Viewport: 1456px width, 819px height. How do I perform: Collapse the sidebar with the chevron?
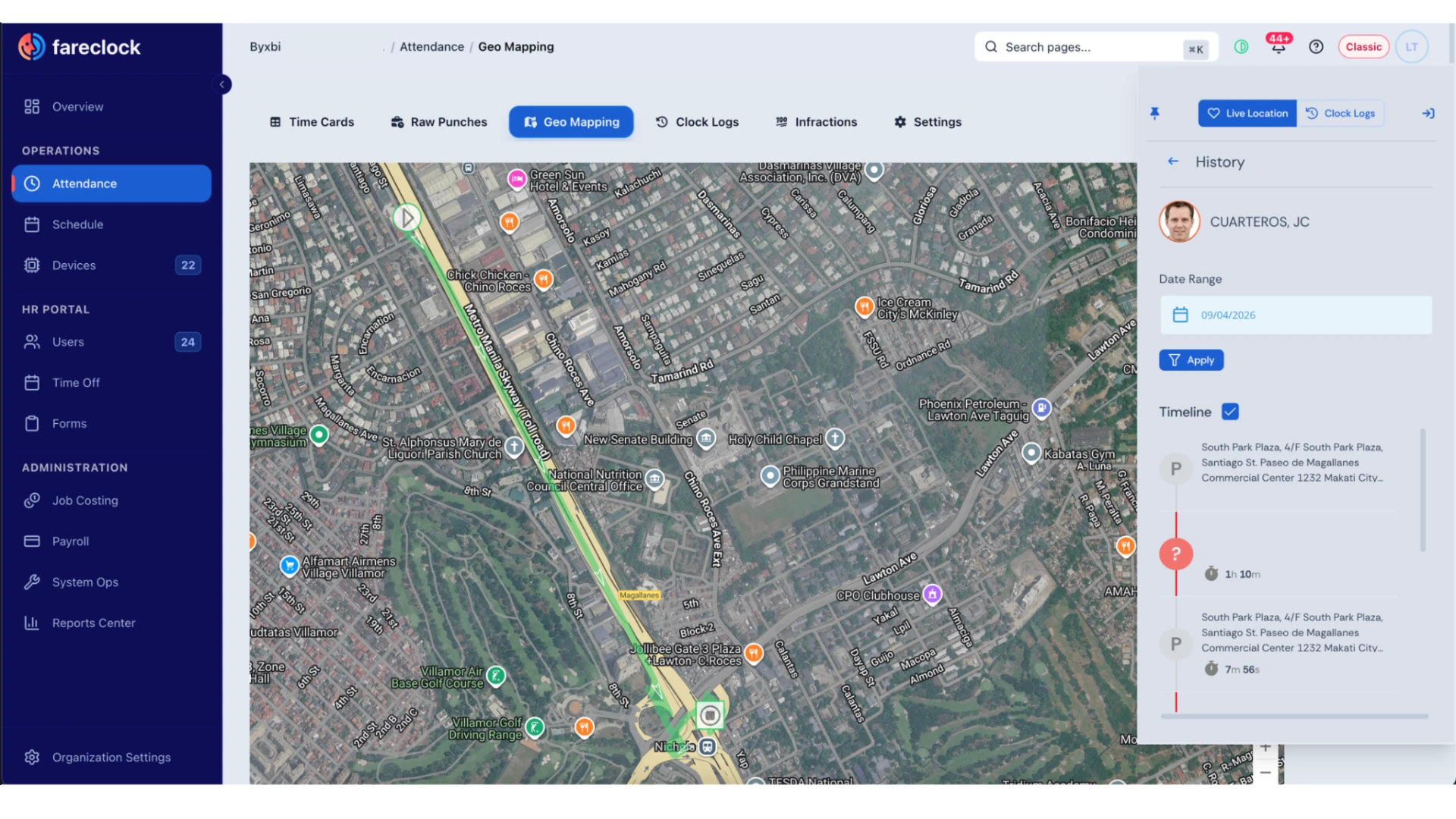coord(221,84)
